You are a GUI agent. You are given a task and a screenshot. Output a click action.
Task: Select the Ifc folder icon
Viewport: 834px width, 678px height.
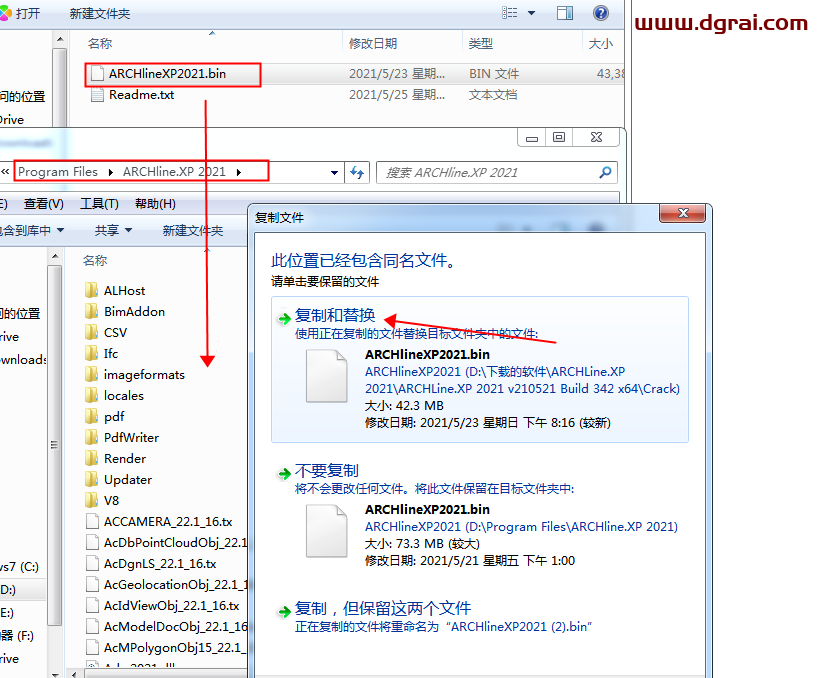coord(91,353)
